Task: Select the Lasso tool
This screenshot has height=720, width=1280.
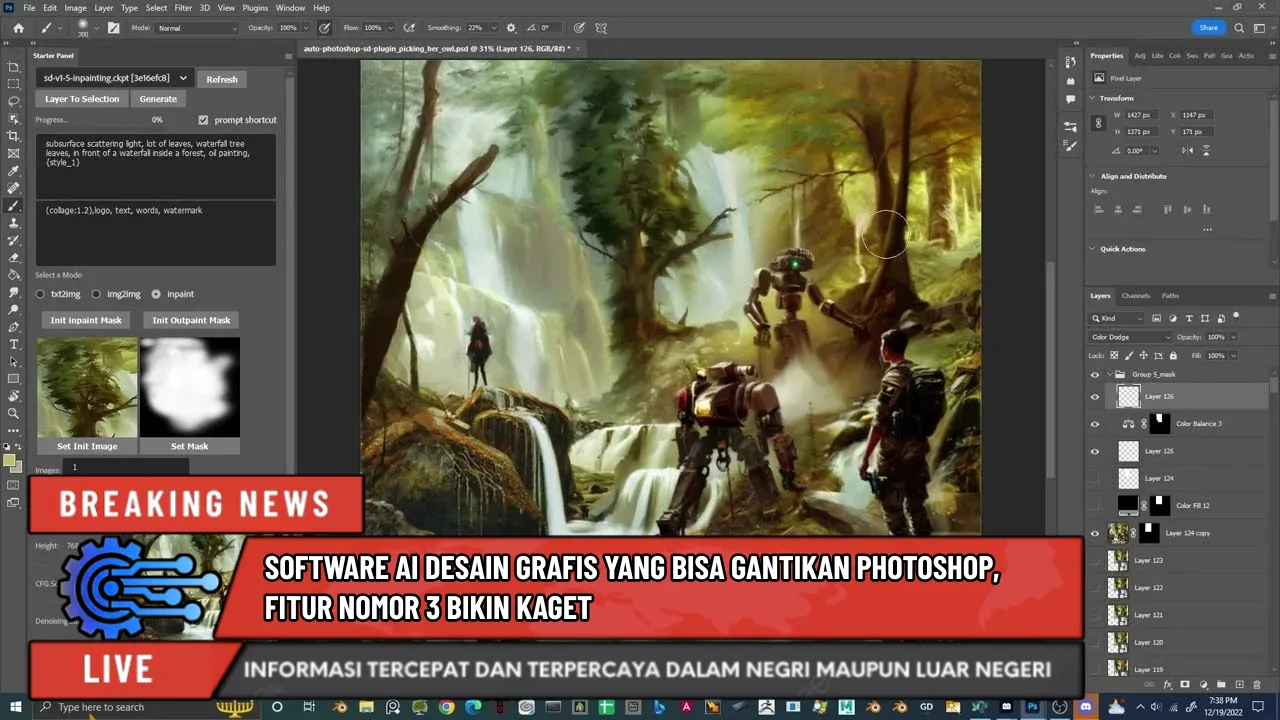Action: (x=14, y=101)
